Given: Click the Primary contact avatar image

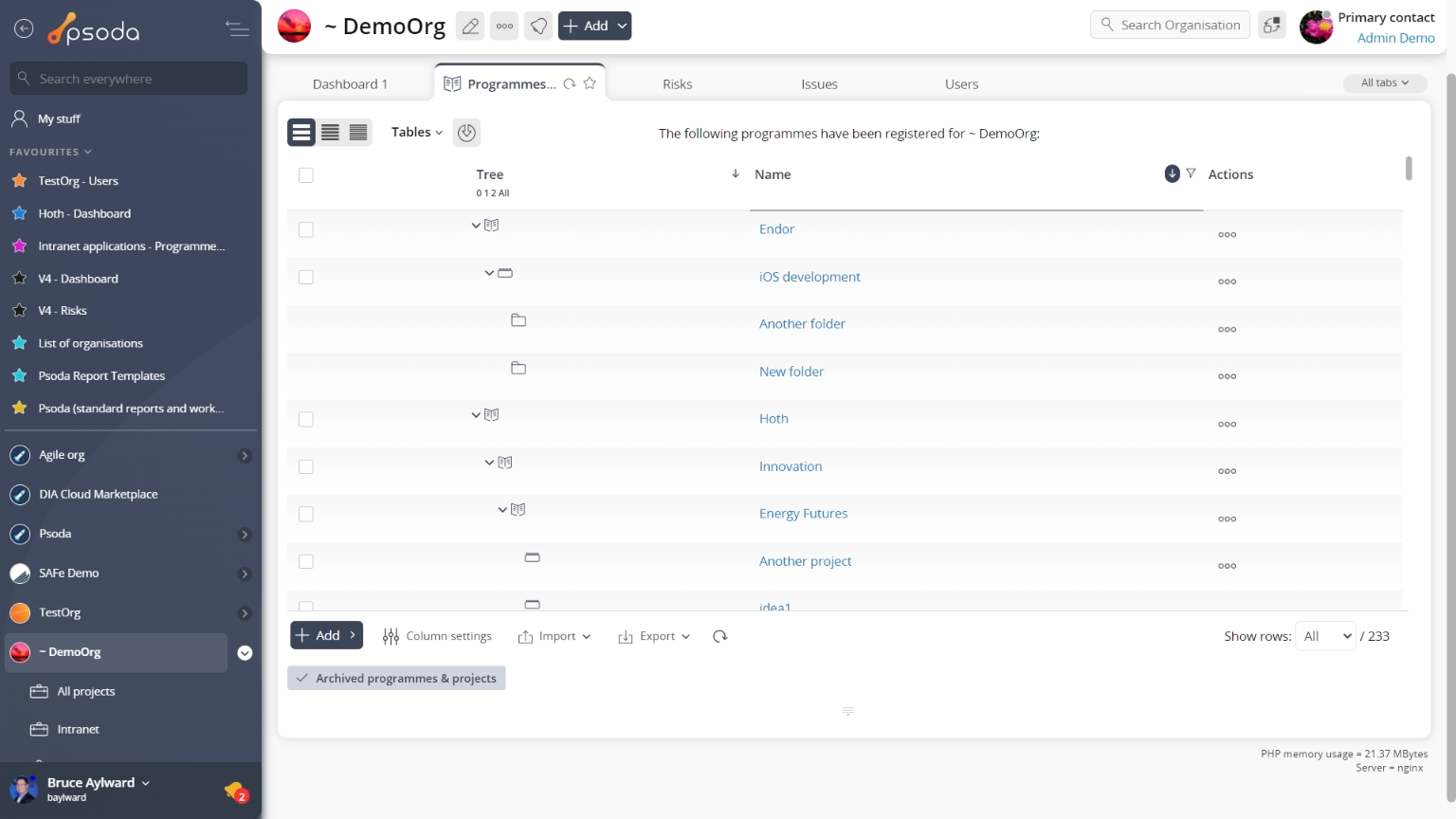Looking at the screenshot, I should click(x=1316, y=27).
